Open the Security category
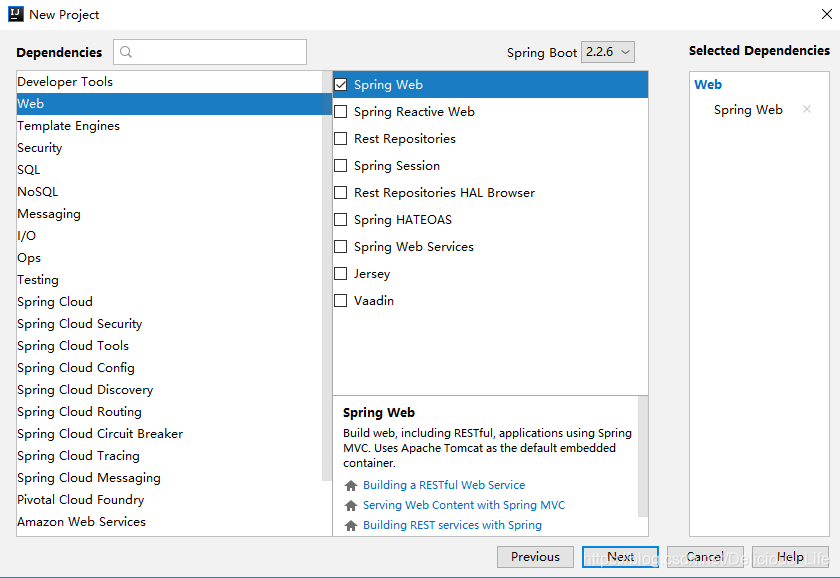Viewport: 840px width, 578px height. point(169,148)
